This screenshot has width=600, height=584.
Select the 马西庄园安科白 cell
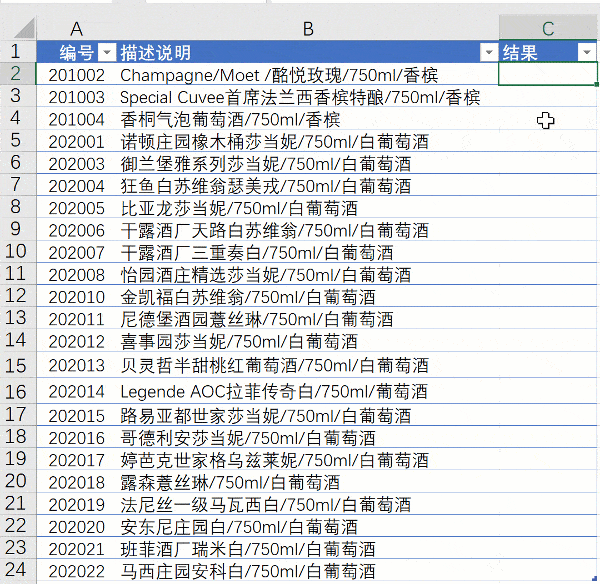pyautogui.click(x=308, y=570)
